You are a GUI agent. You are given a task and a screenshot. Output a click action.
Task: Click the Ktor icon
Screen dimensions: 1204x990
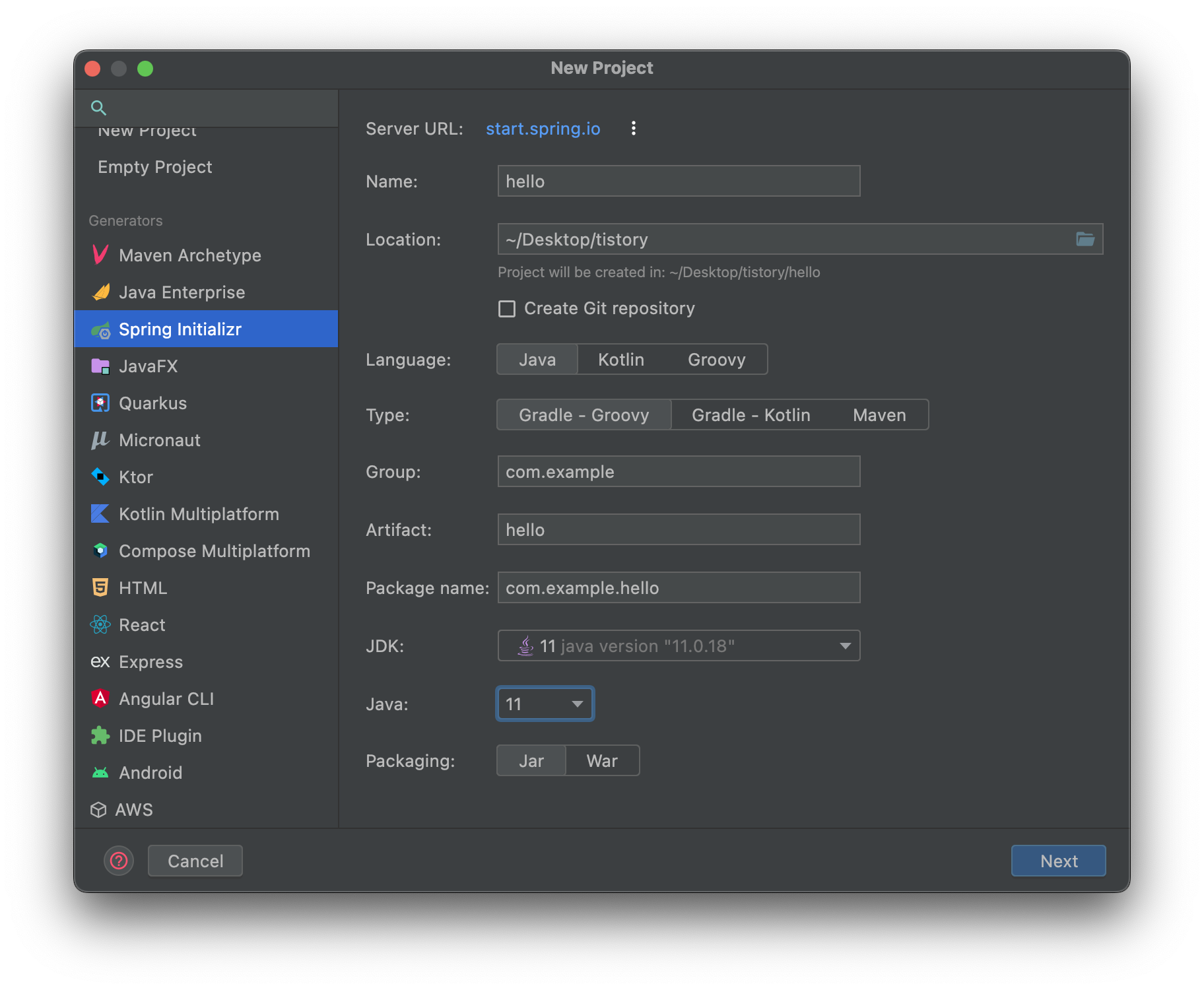pyautogui.click(x=100, y=477)
